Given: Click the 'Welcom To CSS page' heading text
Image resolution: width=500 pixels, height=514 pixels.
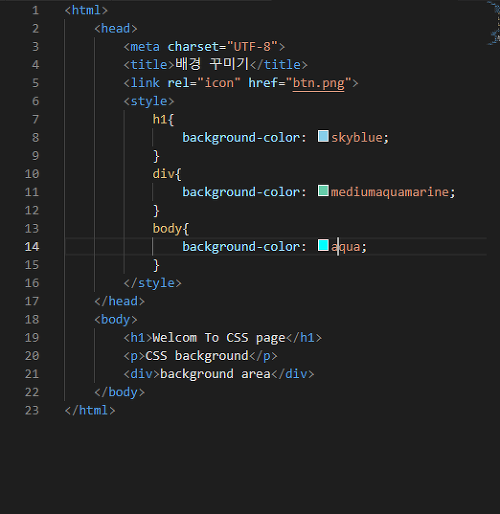Looking at the screenshot, I should [219, 338].
